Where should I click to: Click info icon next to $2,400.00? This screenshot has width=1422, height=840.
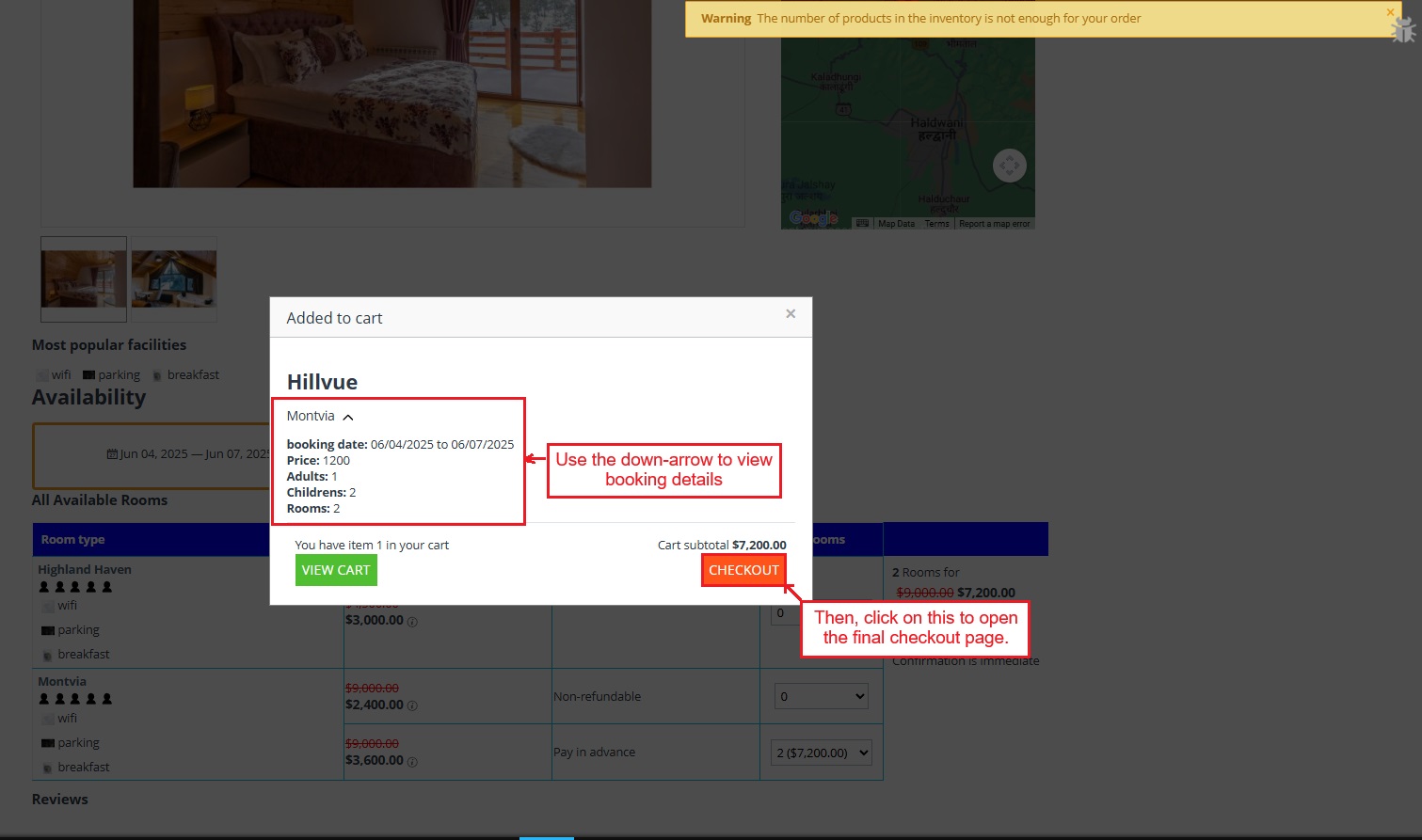point(412,705)
